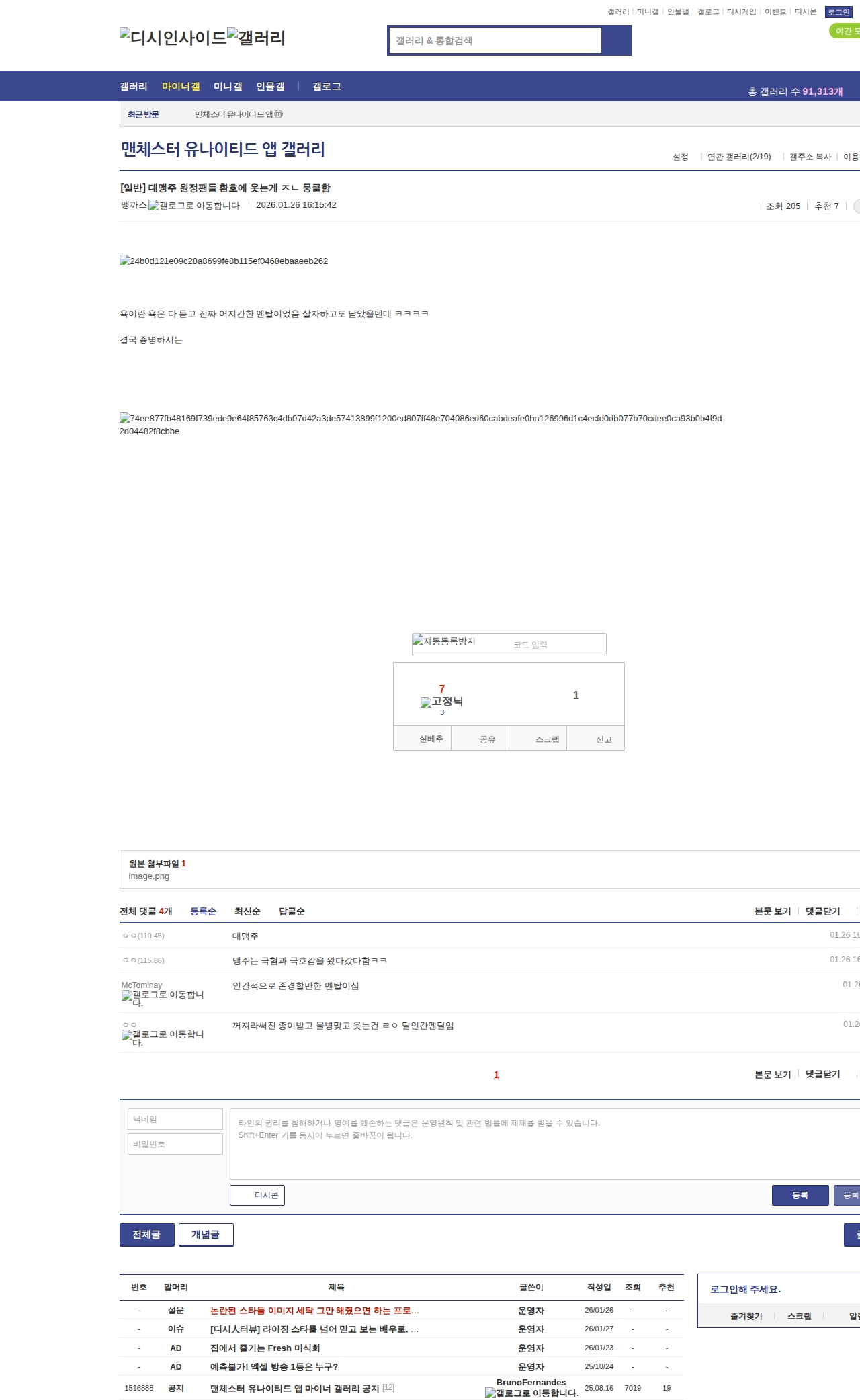Open the attached file image.png

pos(149,876)
